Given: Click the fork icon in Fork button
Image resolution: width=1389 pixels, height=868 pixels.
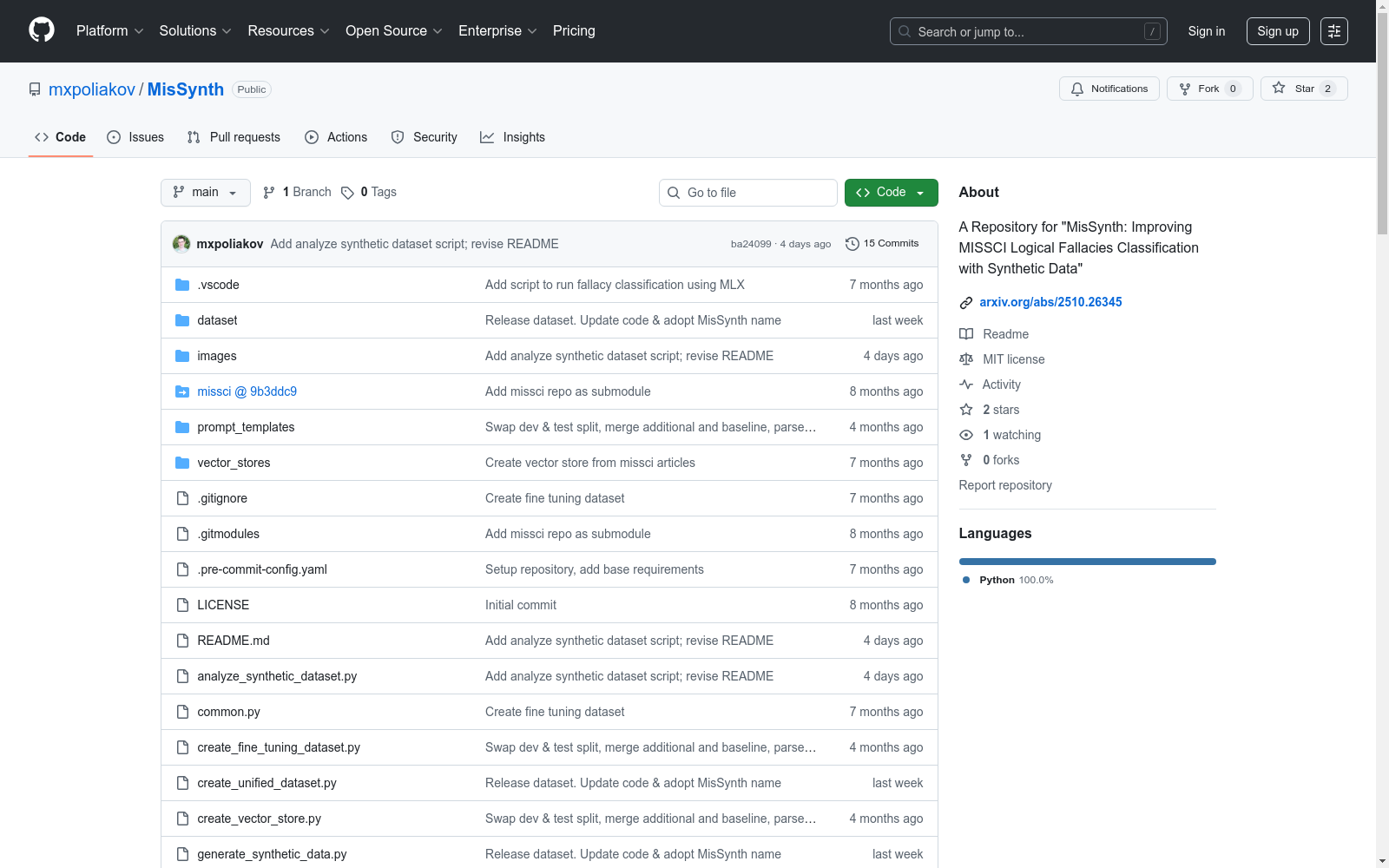Looking at the screenshot, I should 1185,89.
